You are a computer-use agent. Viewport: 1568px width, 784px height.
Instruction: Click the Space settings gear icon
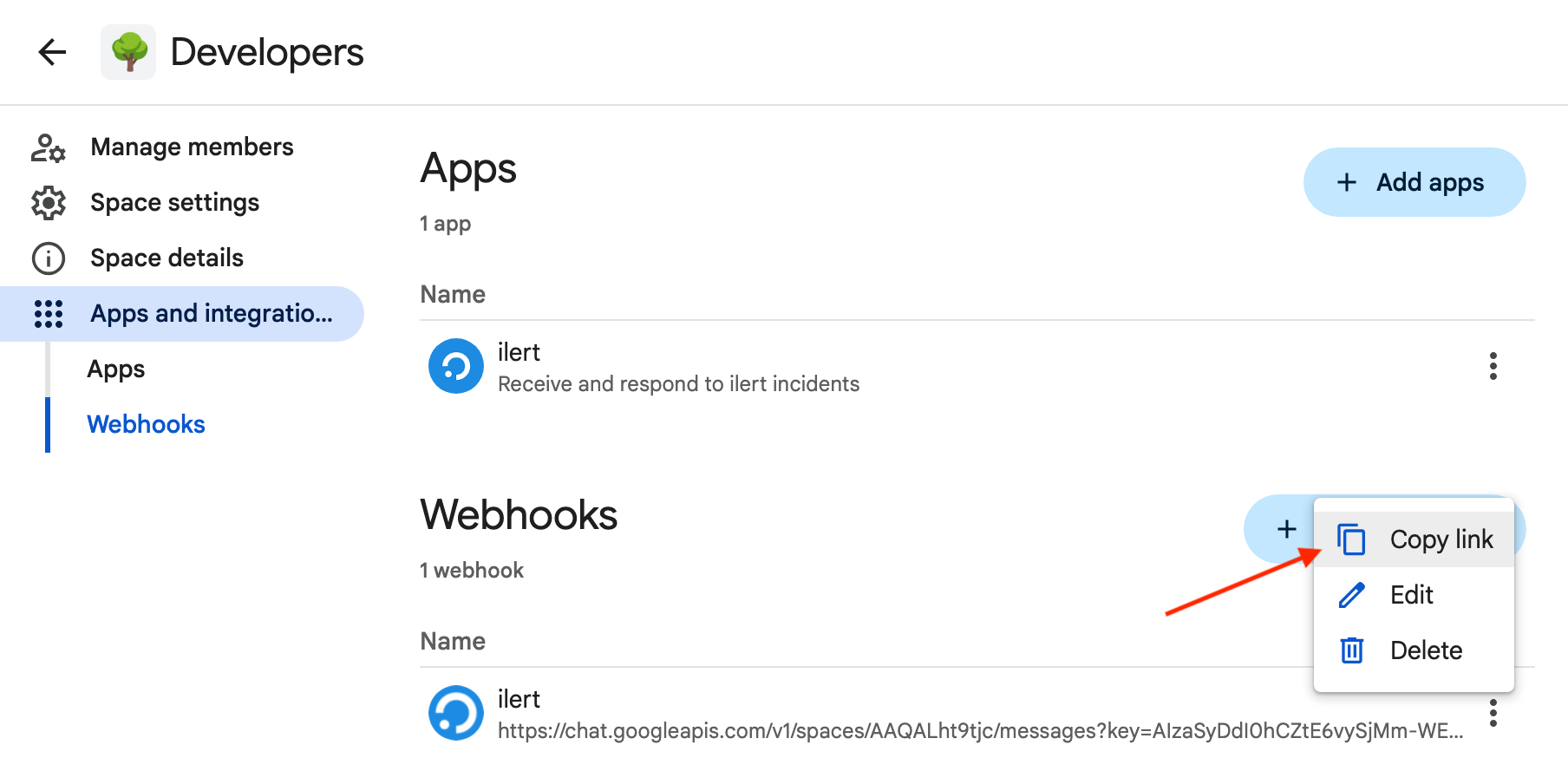pyautogui.click(x=49, y=203)
